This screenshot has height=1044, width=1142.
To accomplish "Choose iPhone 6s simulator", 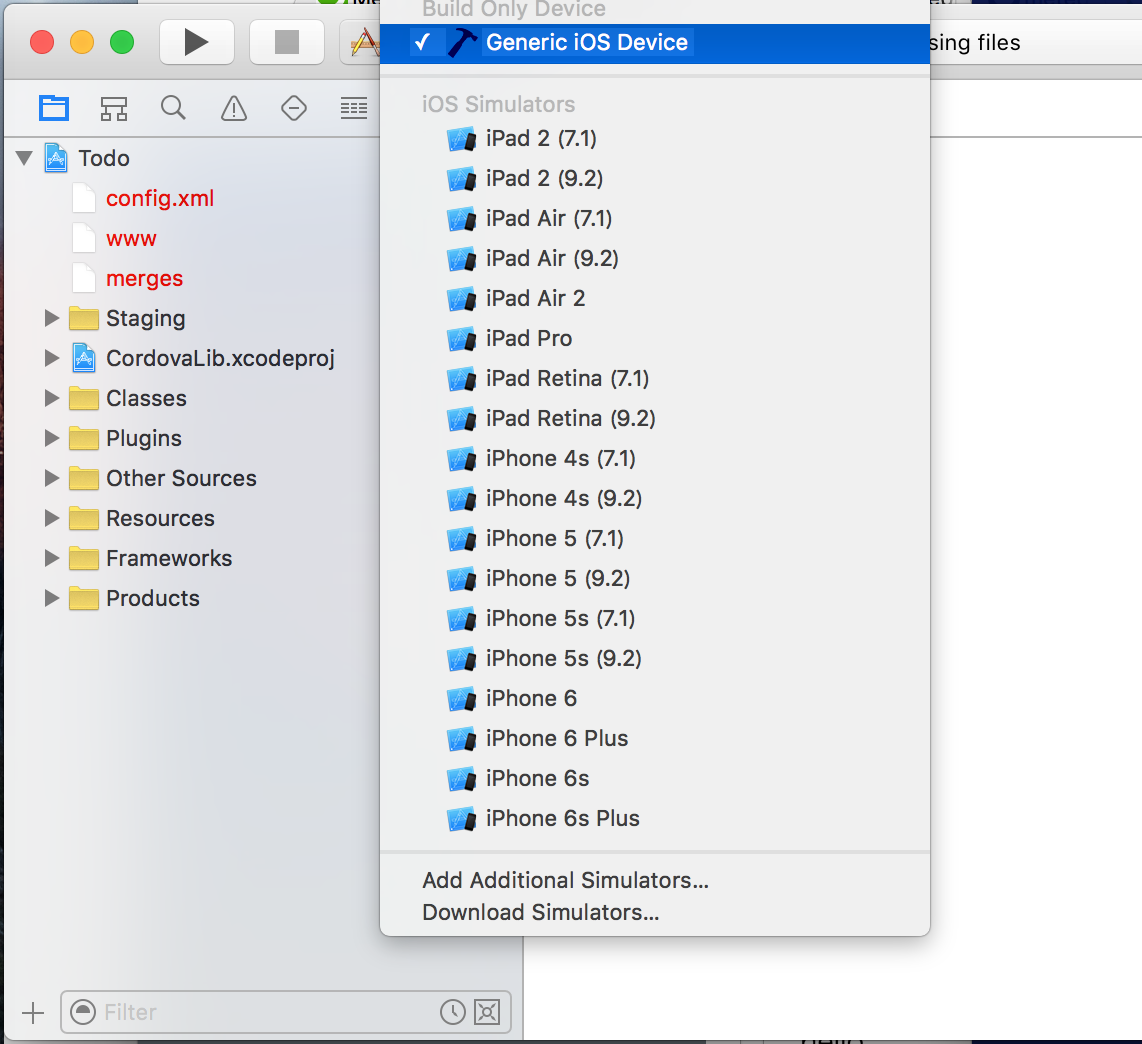I will tap(655, 780).
